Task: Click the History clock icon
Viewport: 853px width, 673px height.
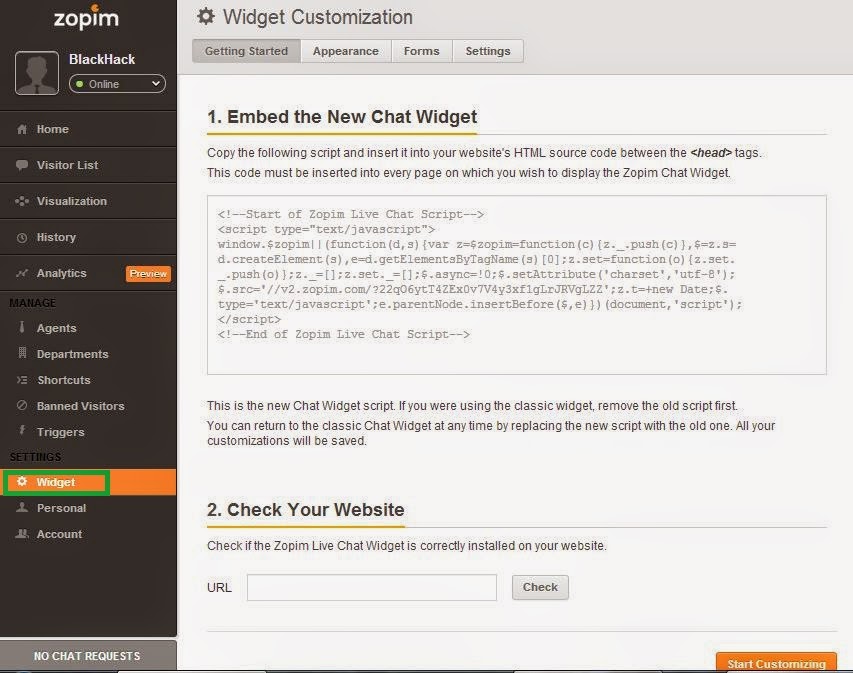Action: (22, 238)
